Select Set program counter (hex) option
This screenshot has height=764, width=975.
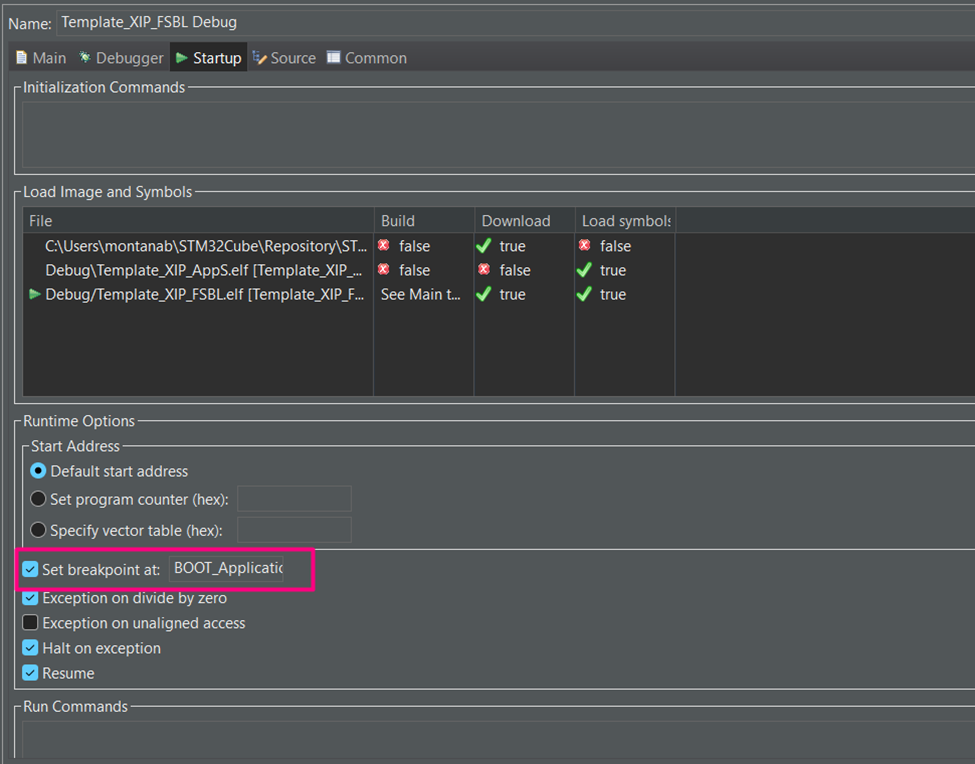[38, 499]
